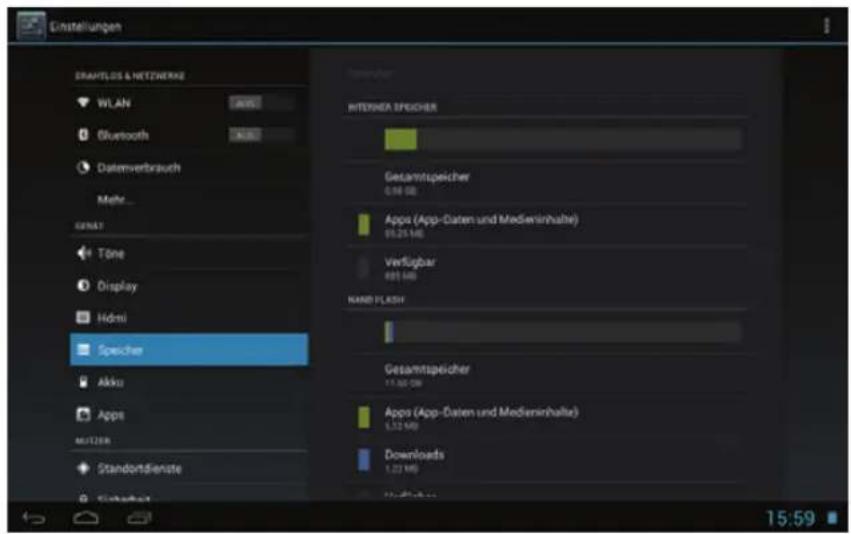The height and width of the screenshot is (534, 851).
Task: Toggle the WLAN switch
Action: coord(262,103)
